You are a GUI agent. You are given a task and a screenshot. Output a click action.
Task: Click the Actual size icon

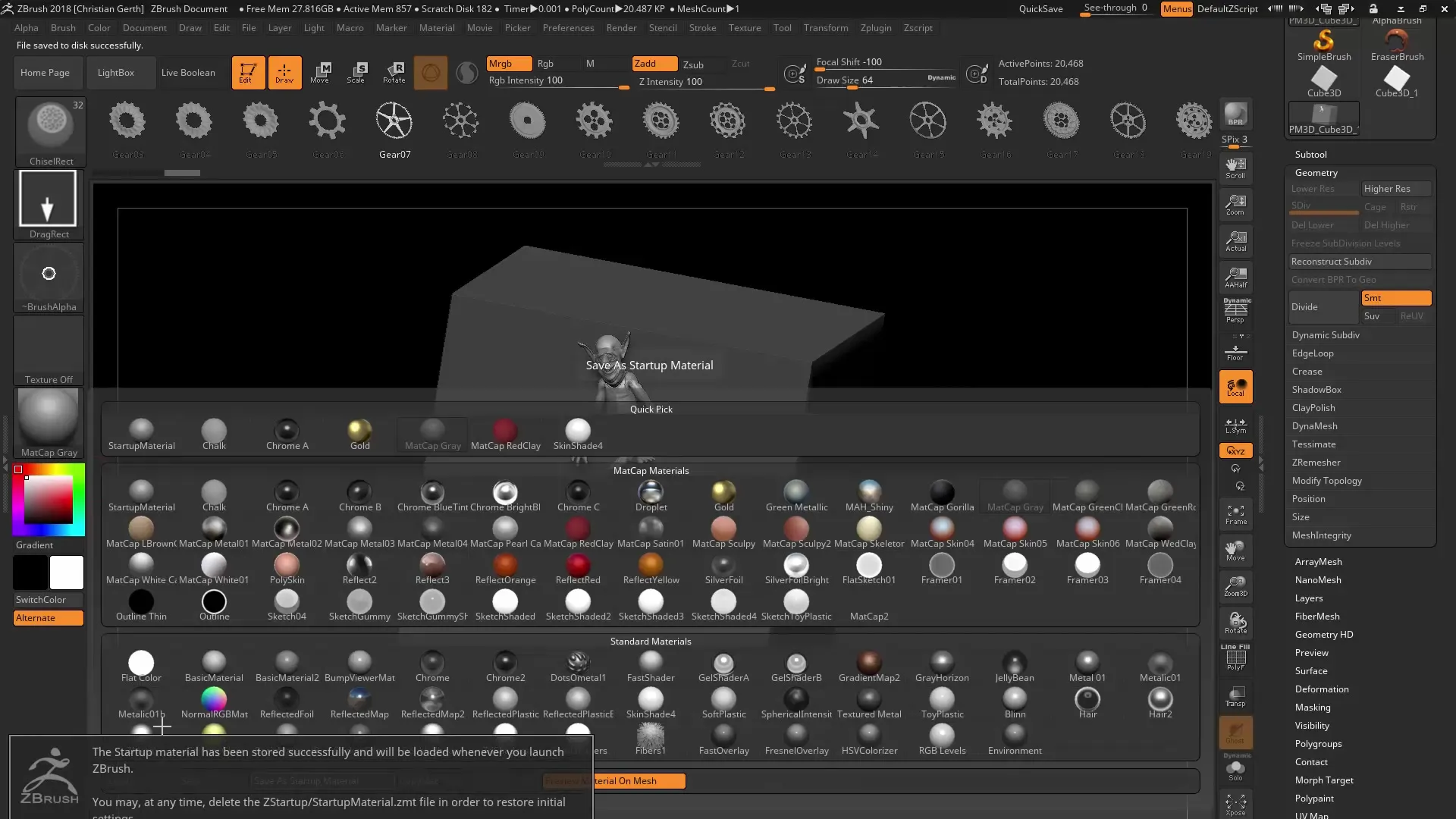pos(1236,241)
